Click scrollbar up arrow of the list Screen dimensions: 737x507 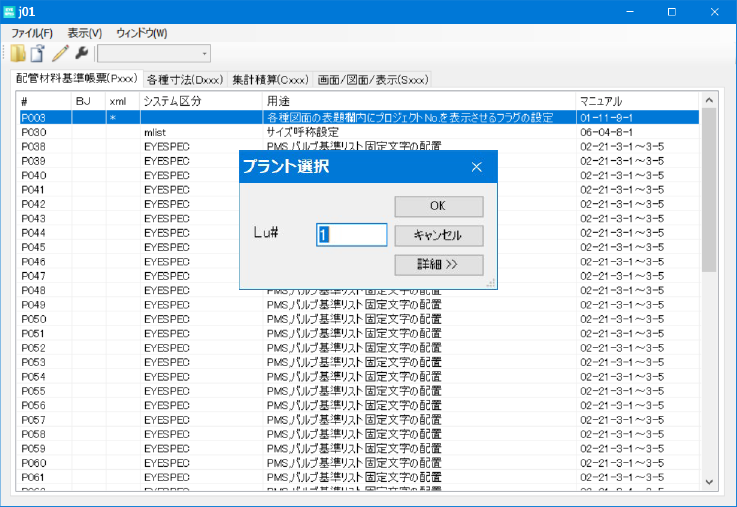coord(709,101)
